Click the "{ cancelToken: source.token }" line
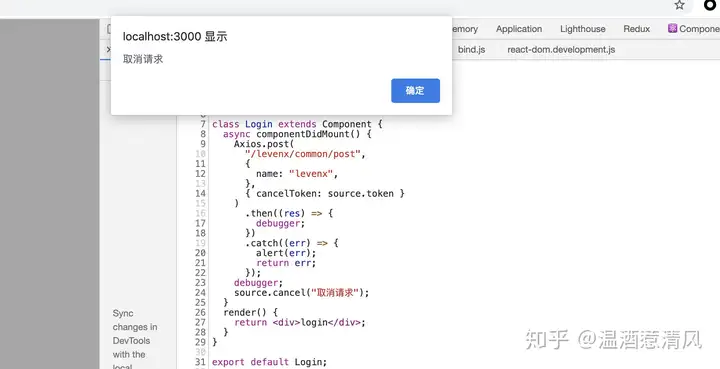The image size is (720, 369). pyautogui.click(x=325, y=194)
